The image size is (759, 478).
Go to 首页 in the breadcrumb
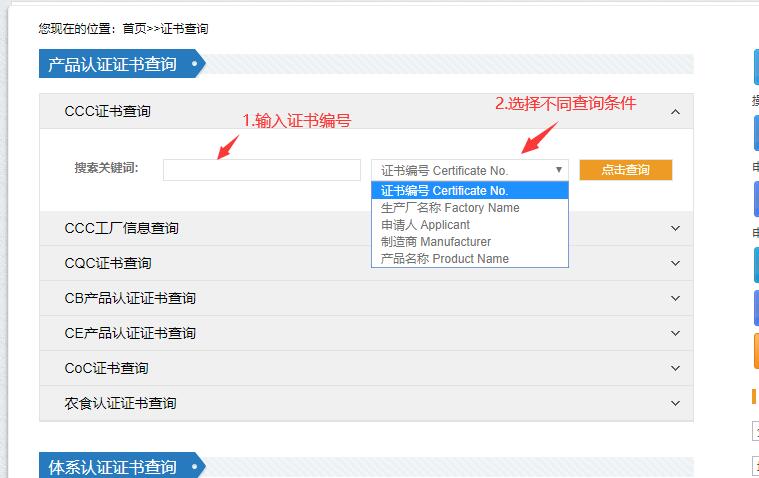coord(134,29)
